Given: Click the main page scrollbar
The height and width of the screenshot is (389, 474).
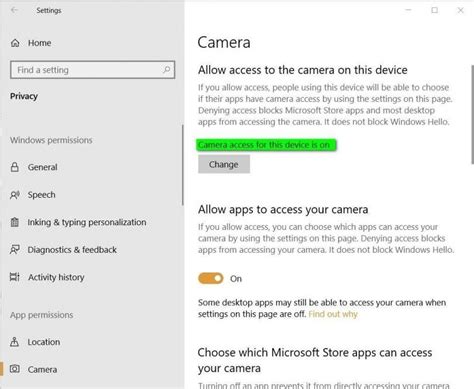Looking at the screenshot, I should [472, 114].
